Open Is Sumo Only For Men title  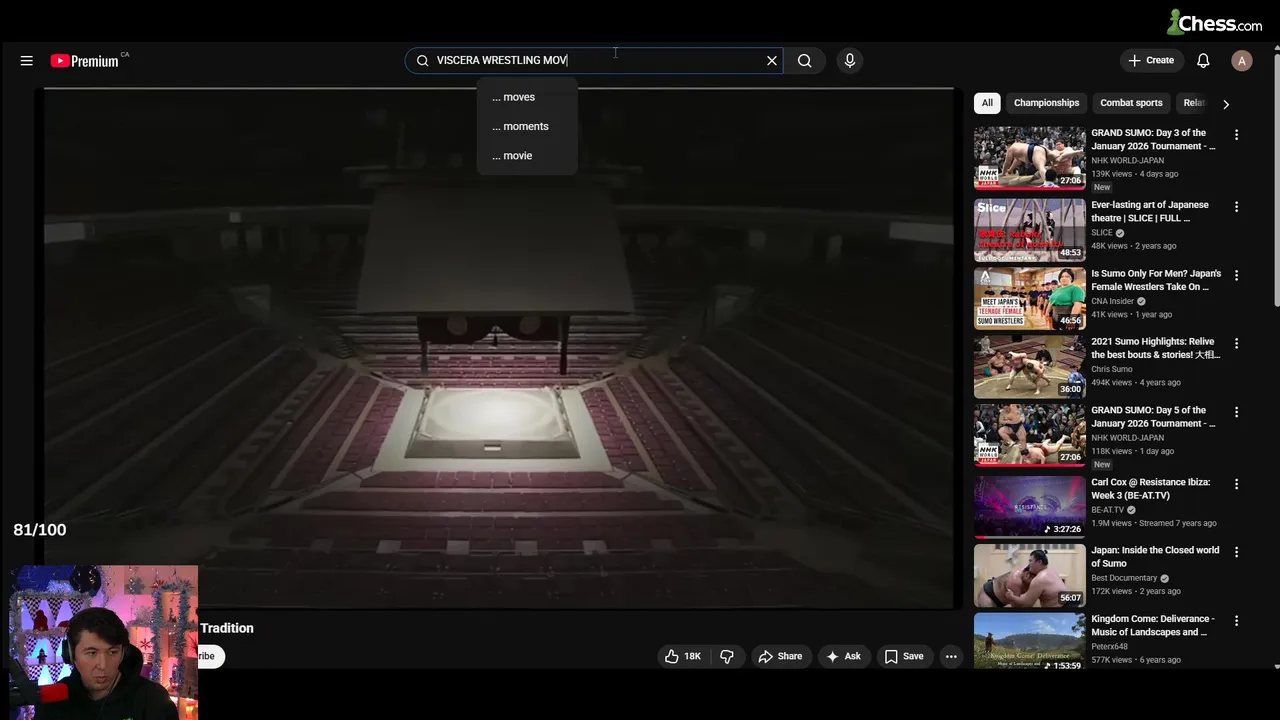click(x=1156, y=280)
